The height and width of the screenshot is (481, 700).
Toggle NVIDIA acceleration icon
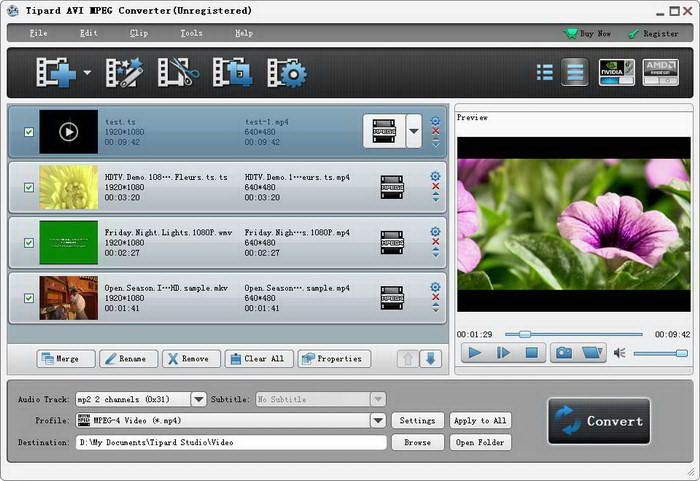pyautogui.click(x=616, y=72)
